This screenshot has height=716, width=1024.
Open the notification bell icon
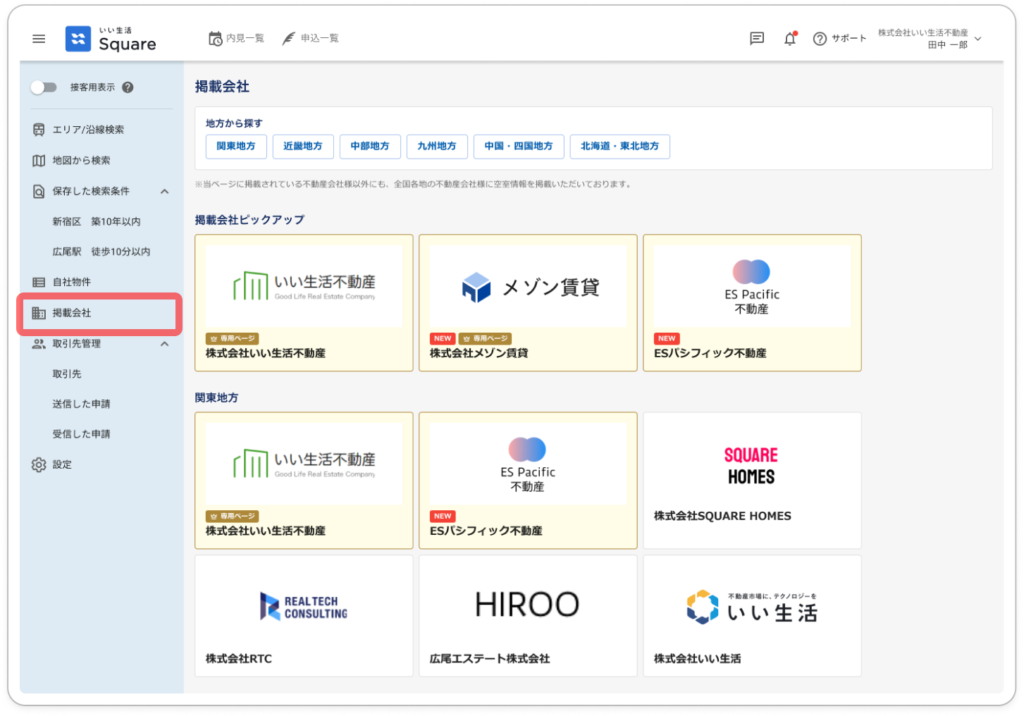pyautogui.click(x=789, y=39)
